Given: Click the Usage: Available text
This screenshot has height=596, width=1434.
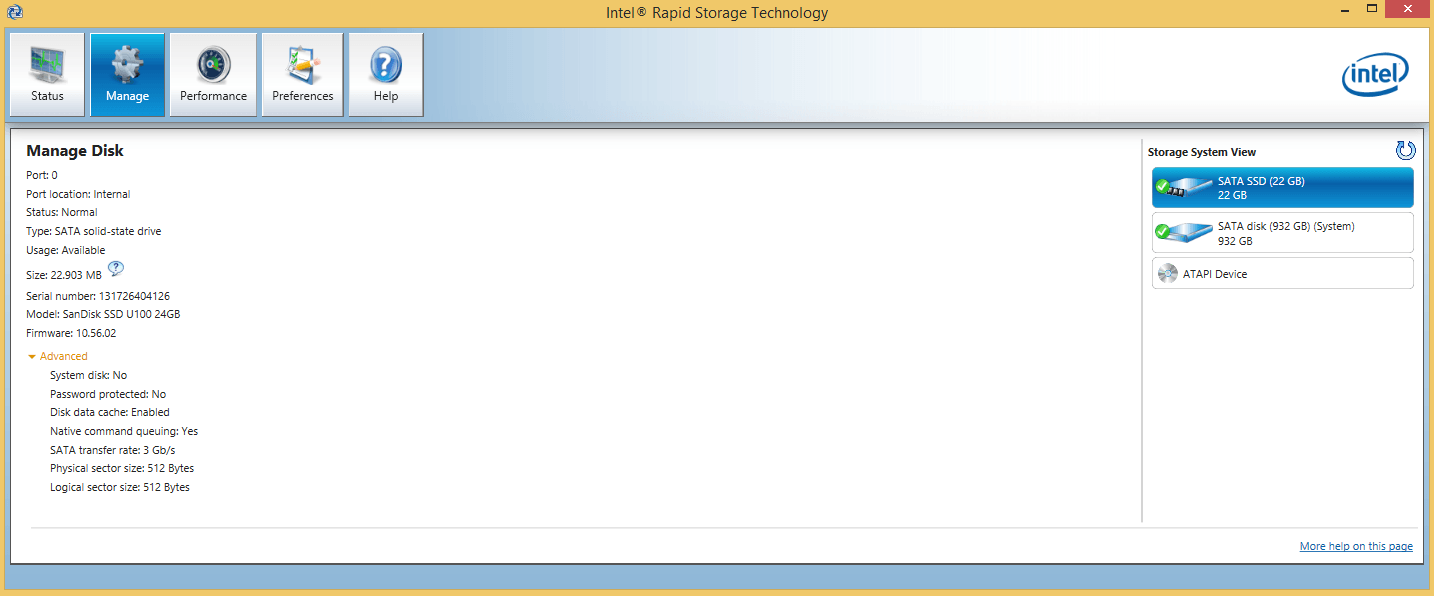Looking at the screenshot, I should tap(65, 250).
